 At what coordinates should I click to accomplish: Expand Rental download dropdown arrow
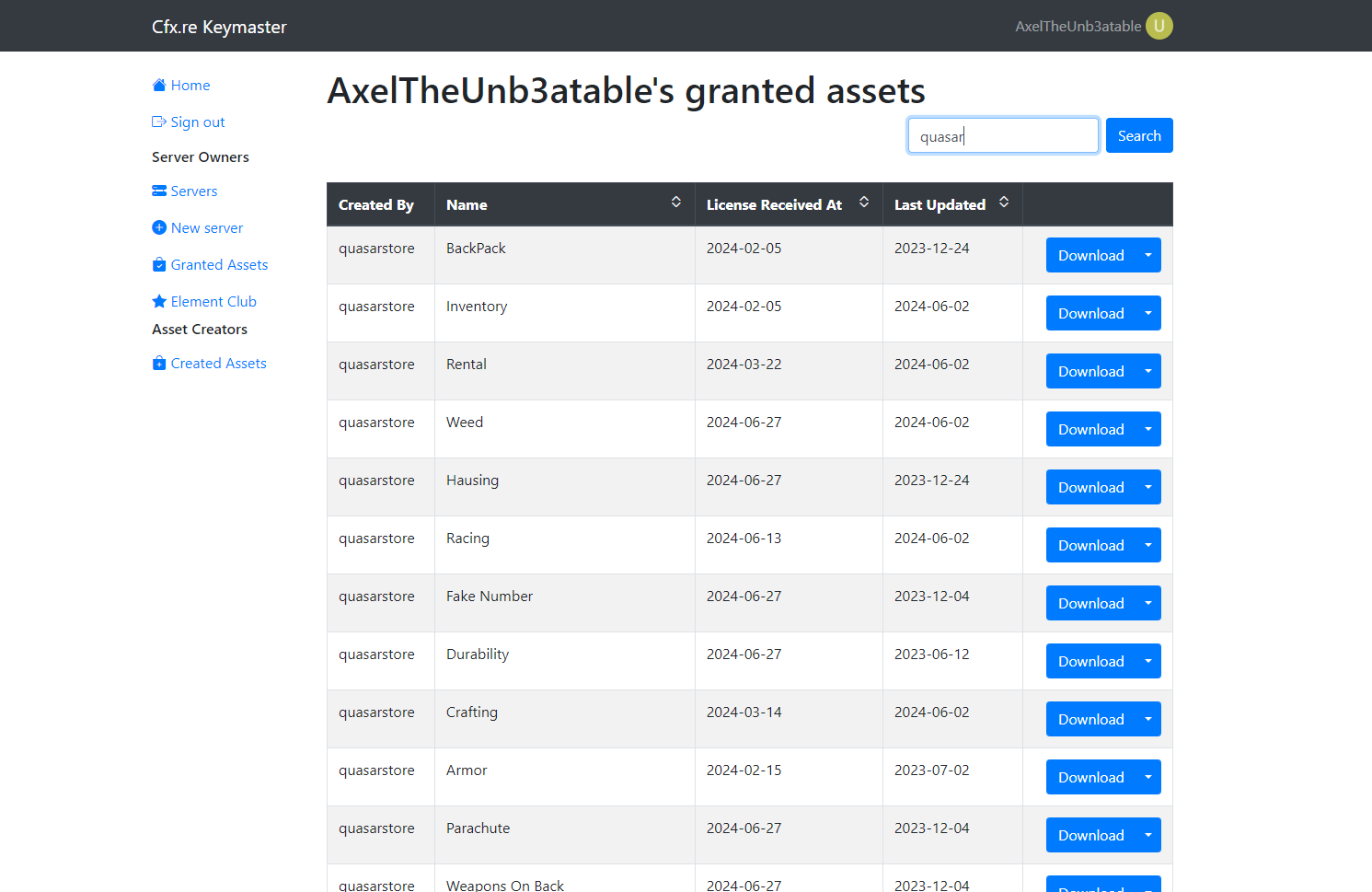(x=1148, y=371)
